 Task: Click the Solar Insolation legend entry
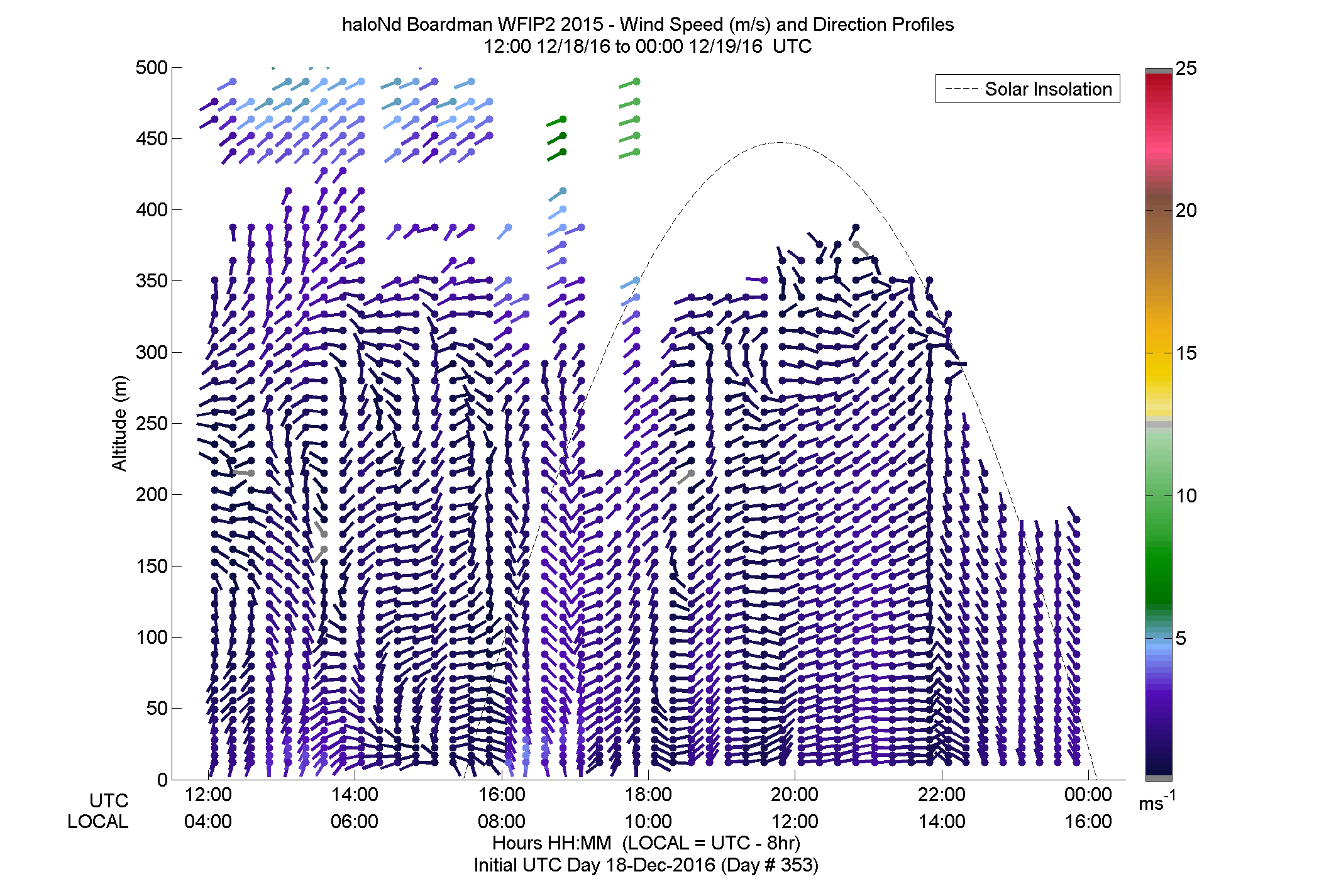point(1028,89)
